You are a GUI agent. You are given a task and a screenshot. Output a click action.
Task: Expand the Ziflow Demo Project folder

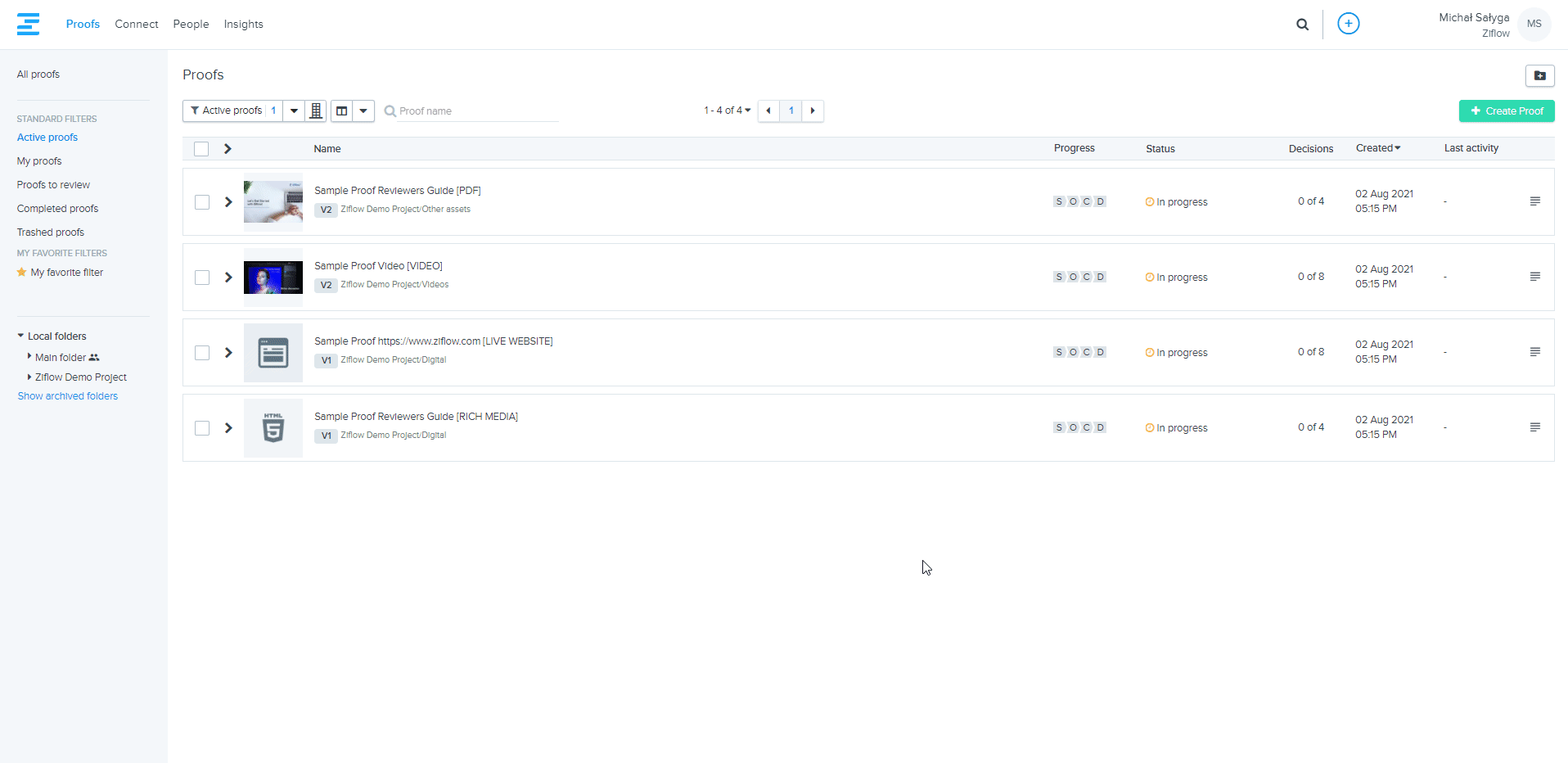(x=29, y=377)
